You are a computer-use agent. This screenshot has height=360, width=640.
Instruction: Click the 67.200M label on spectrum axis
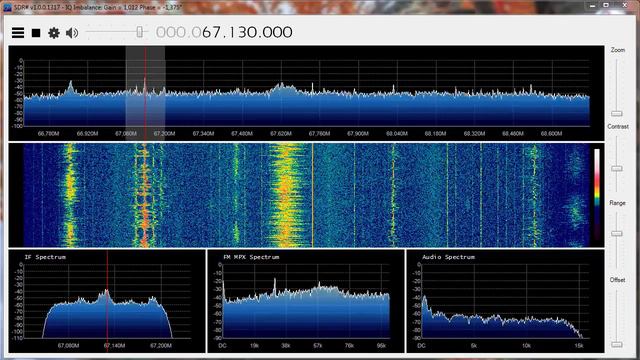(164, 133)
